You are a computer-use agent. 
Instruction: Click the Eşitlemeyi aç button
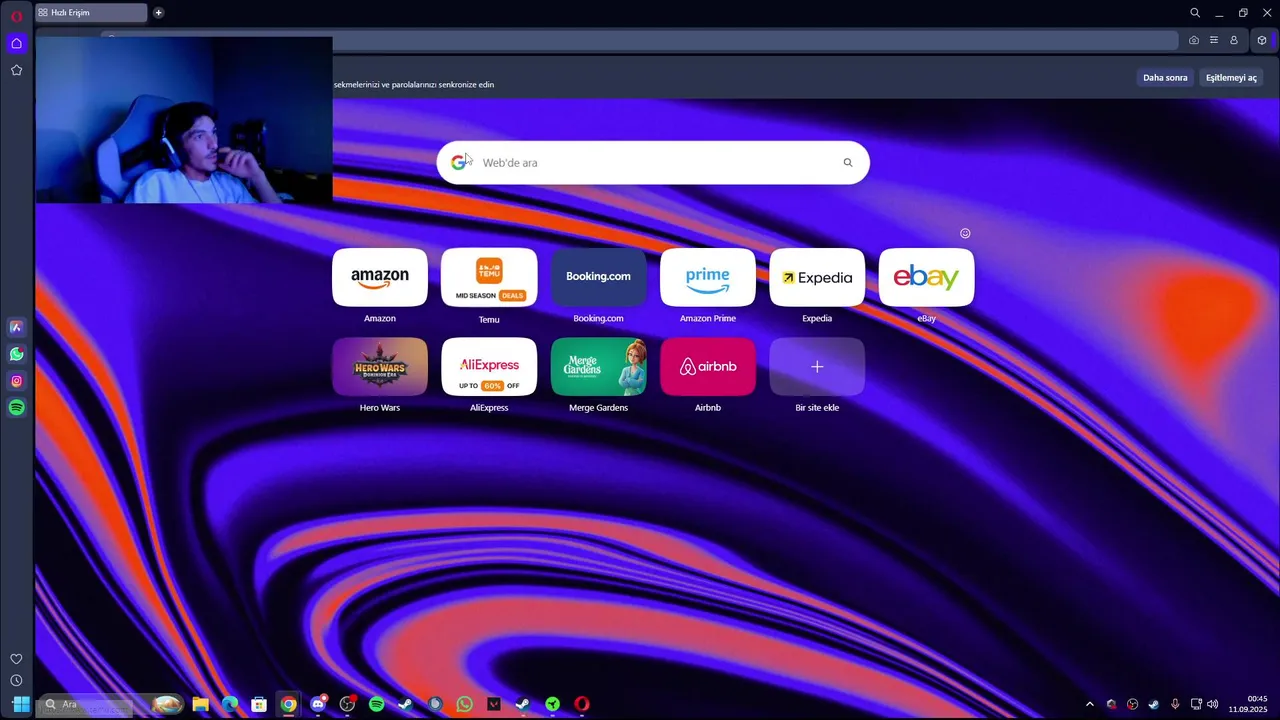[x=1231, y=78]
